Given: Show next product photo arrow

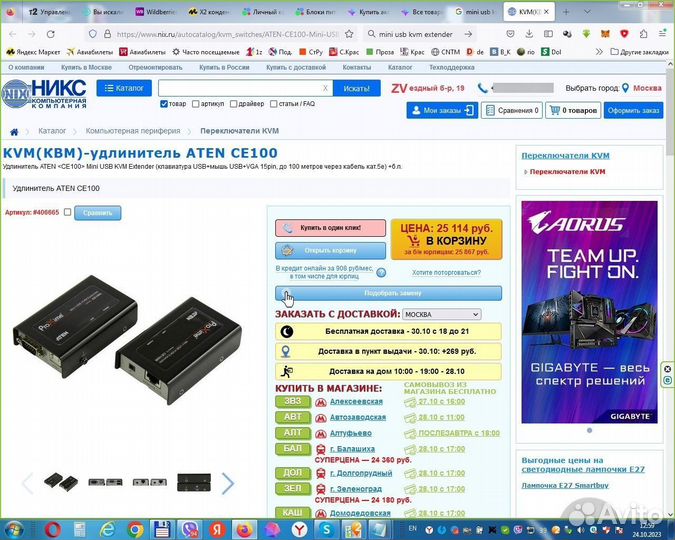Looking at the screenshot, I should click(227, 483).
